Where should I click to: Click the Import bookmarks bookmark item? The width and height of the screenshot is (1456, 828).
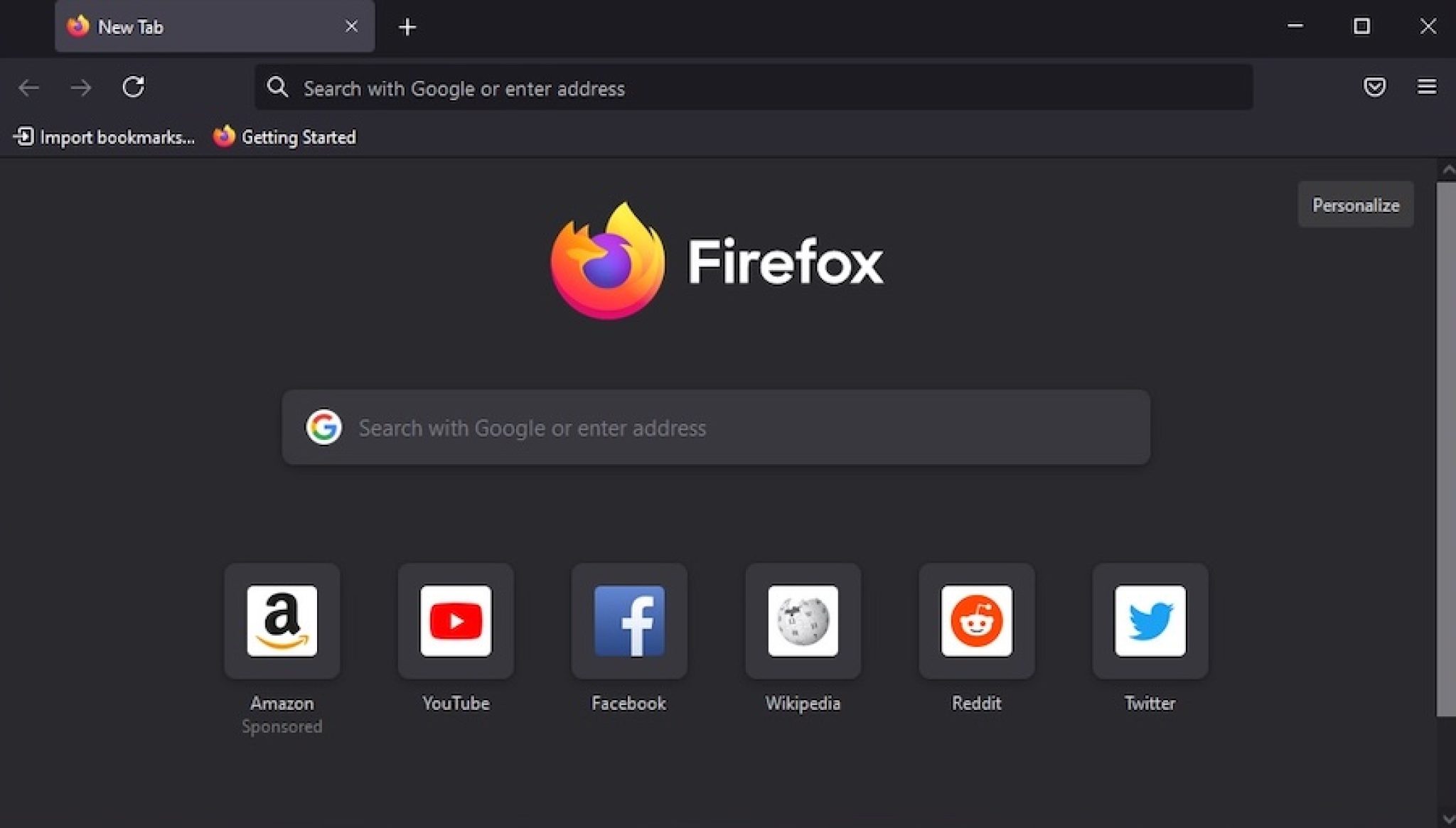coord(104,136)
